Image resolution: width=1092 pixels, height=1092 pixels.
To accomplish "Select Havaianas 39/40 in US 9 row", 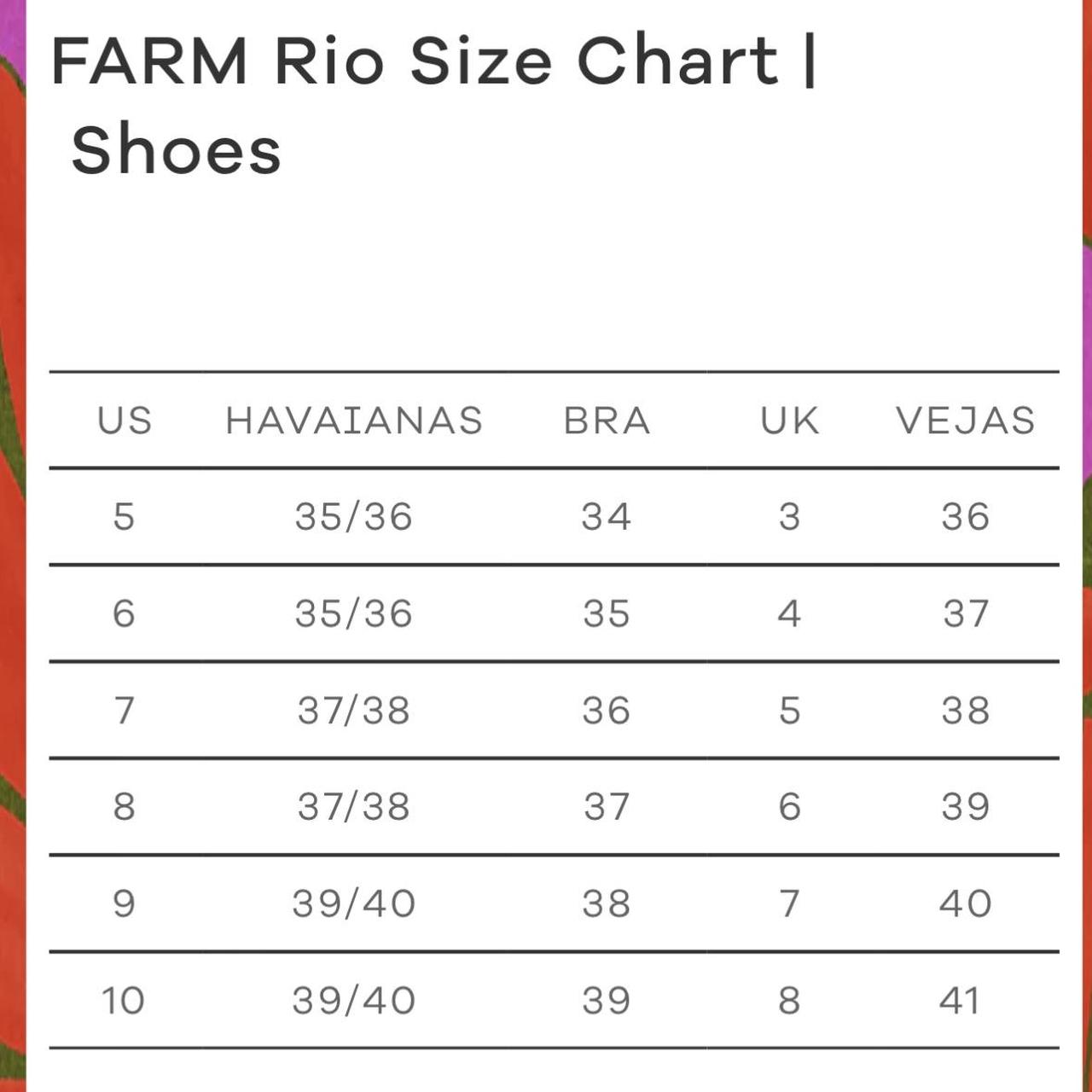I will pos(354,903).
